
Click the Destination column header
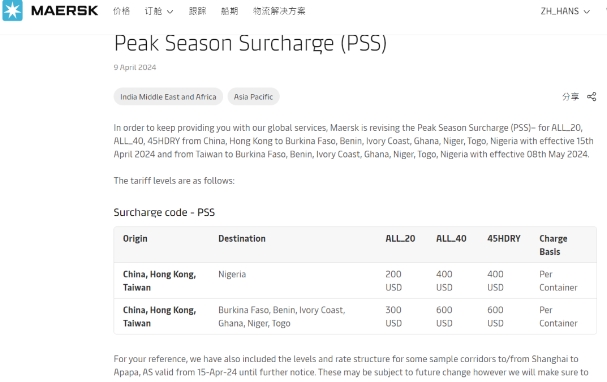pyautogui.click(x=242, y=238)
